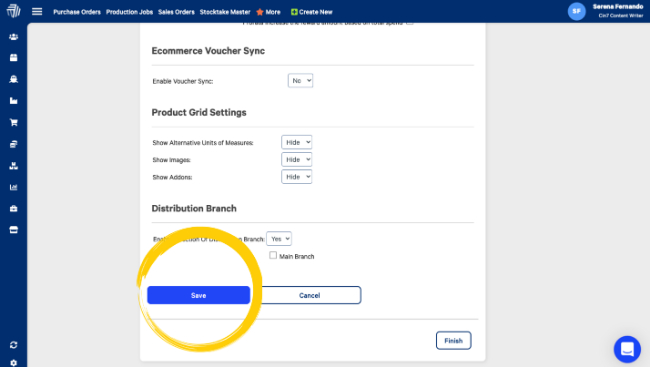The image size is (650, 367).
Task: Click the Cin7 logo icon
Action: (13, 11)
